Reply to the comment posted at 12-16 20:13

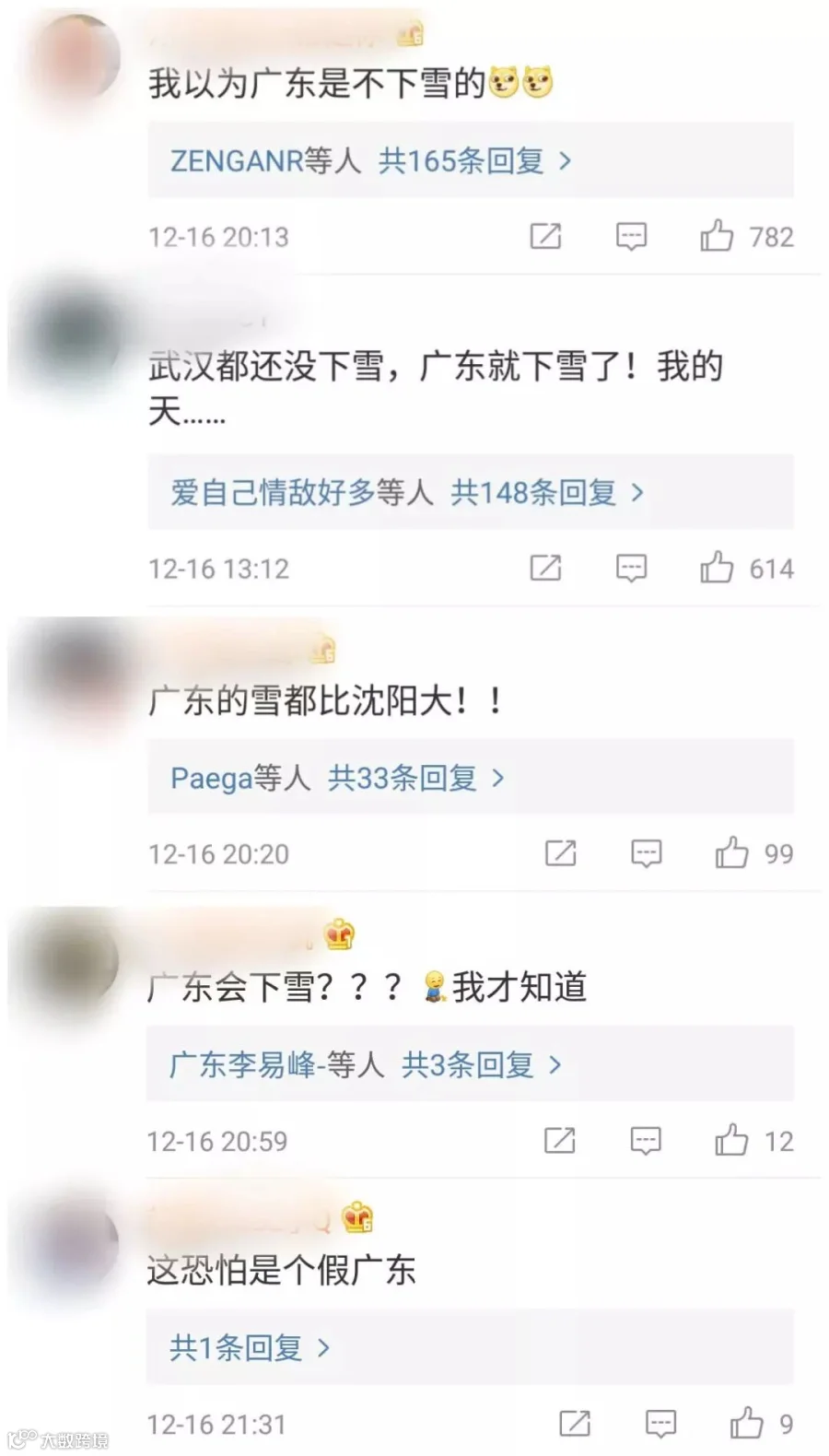[x=631, y=237]
